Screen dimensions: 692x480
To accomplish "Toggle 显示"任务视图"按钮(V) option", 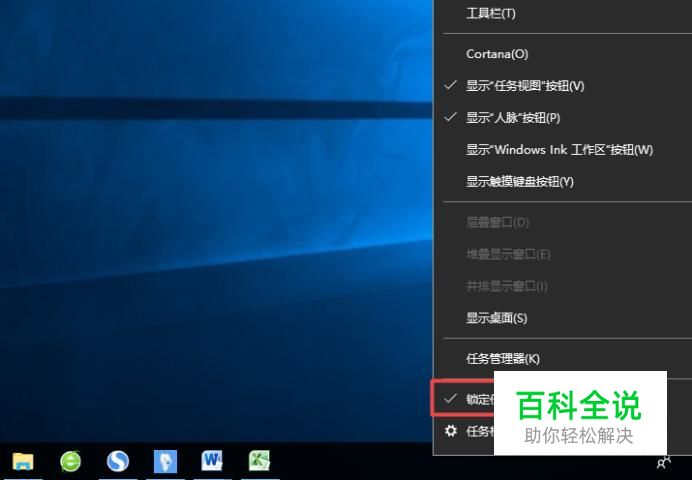I will pyautogui.click(x=563, y=86).
